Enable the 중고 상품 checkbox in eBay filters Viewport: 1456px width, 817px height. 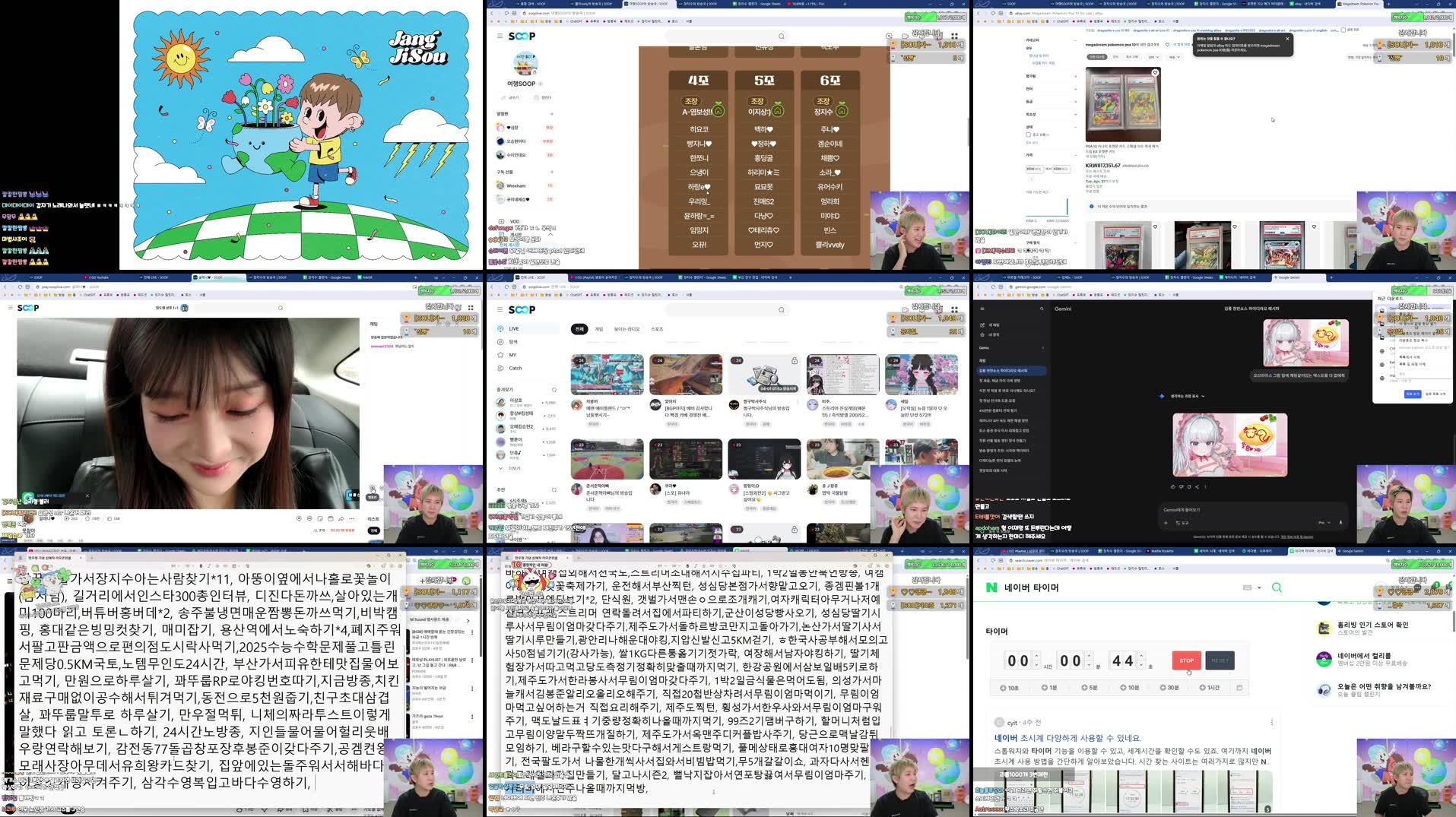click(x=1029, y=135)
